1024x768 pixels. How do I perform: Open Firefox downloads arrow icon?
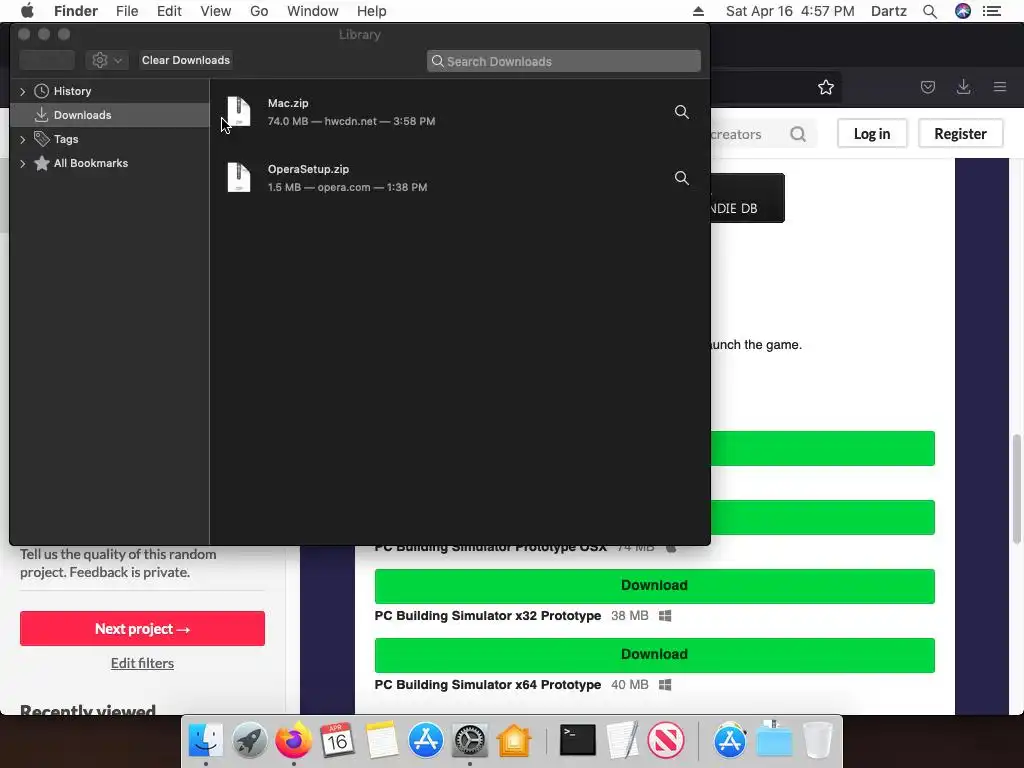pyautogui.click(x=963, y=87)
